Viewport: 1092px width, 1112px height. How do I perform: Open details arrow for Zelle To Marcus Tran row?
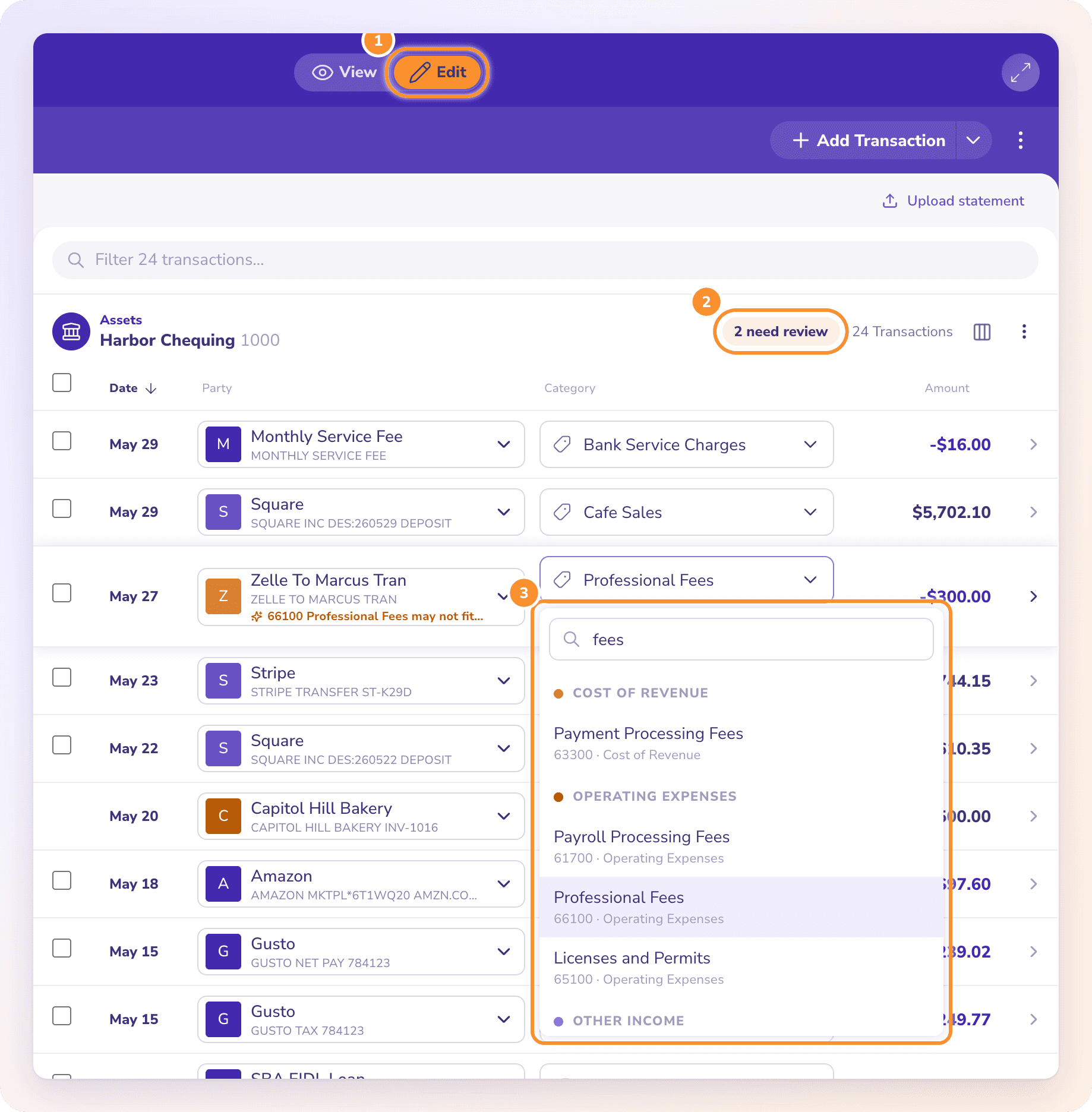click(x=1033, y=596)
